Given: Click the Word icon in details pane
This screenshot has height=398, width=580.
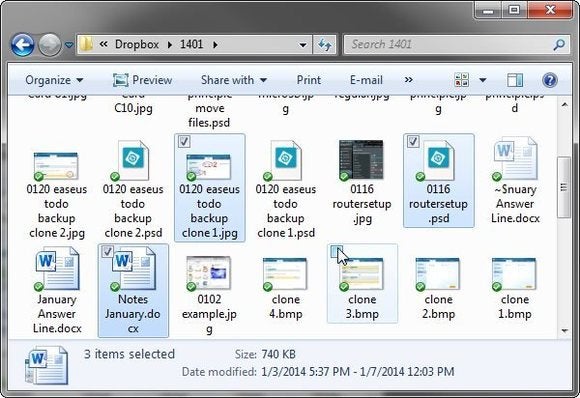Looking at the screenshot, I should click(46, 365).
